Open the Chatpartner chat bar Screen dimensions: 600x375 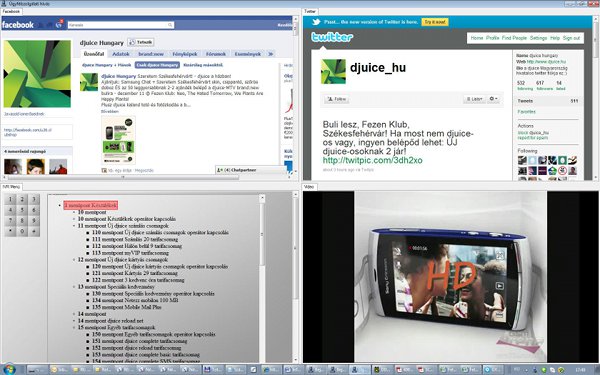tap(251, 170)
